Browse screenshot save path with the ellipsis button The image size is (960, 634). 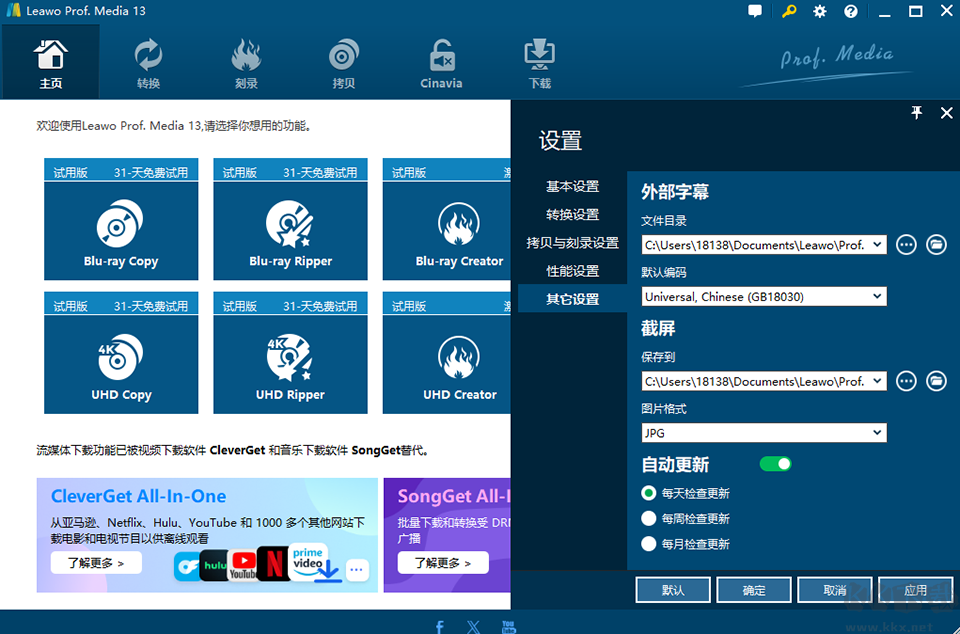pyautogui.click(x=906, y=381)
